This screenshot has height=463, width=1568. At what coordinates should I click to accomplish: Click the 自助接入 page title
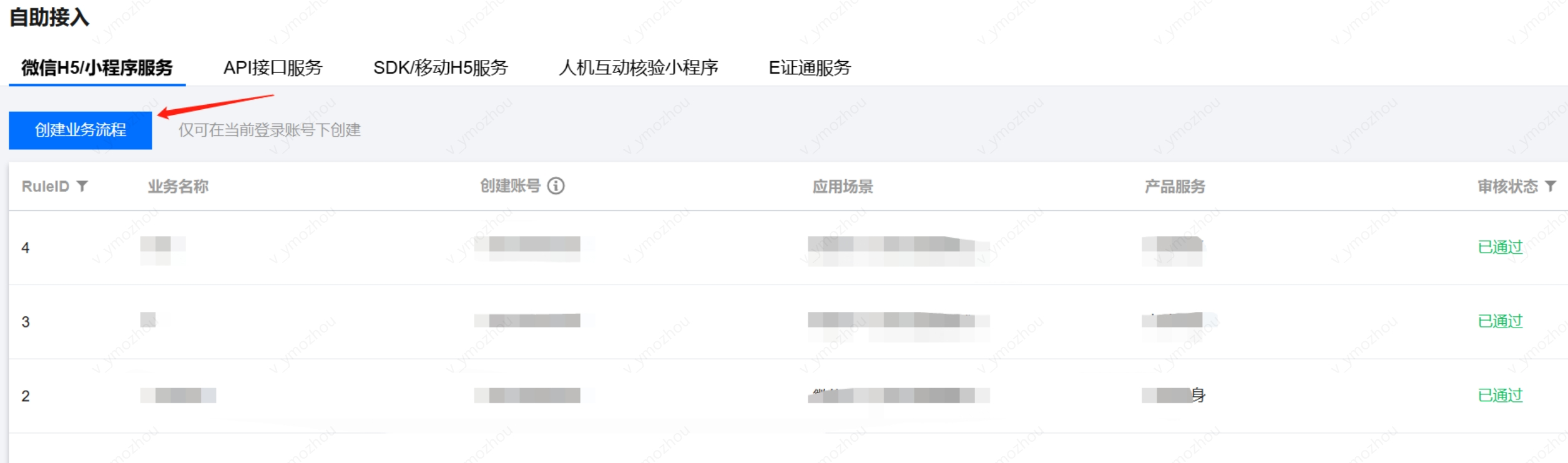(x=49, y=17)
